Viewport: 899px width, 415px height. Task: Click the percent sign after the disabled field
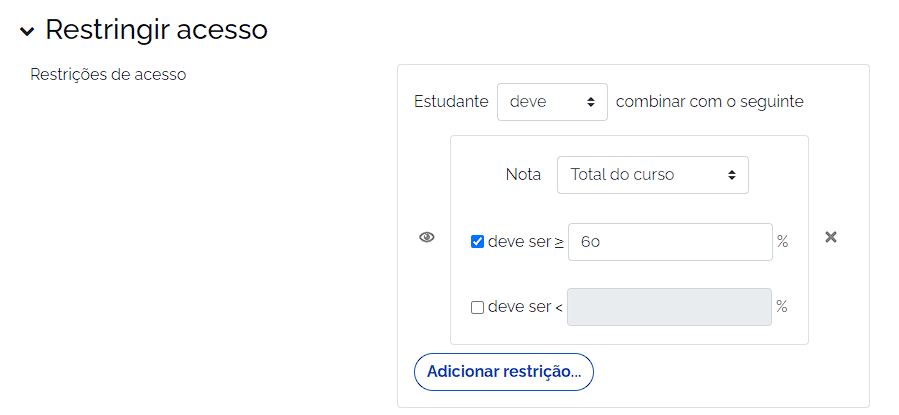[782, 307]
